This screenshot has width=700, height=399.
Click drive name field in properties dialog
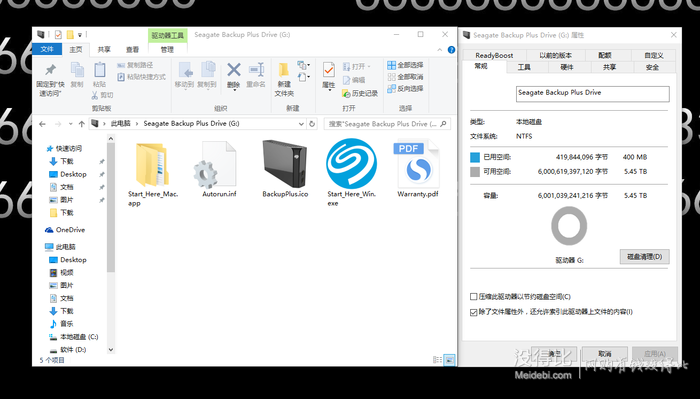[592, 94]
